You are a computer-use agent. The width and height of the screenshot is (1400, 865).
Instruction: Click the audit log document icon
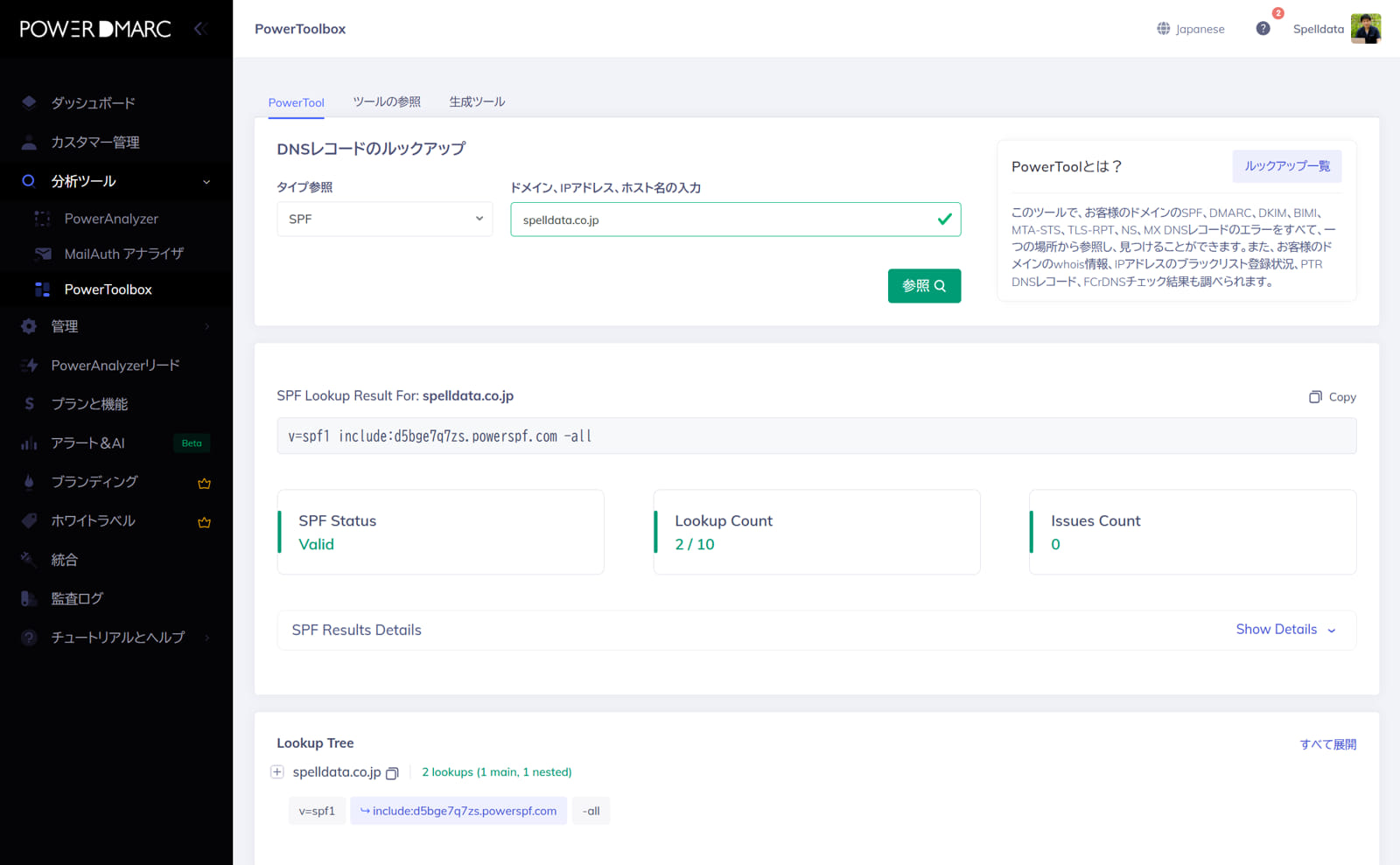point(29,598)
